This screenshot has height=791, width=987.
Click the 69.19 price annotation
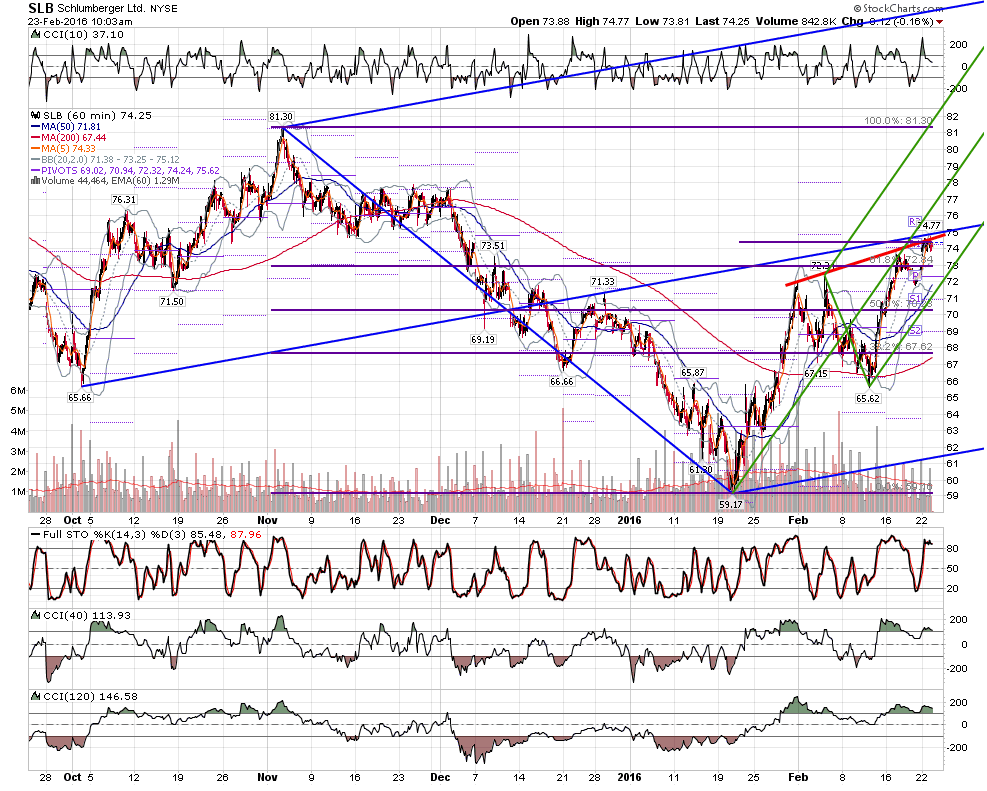tap(483, 340)
